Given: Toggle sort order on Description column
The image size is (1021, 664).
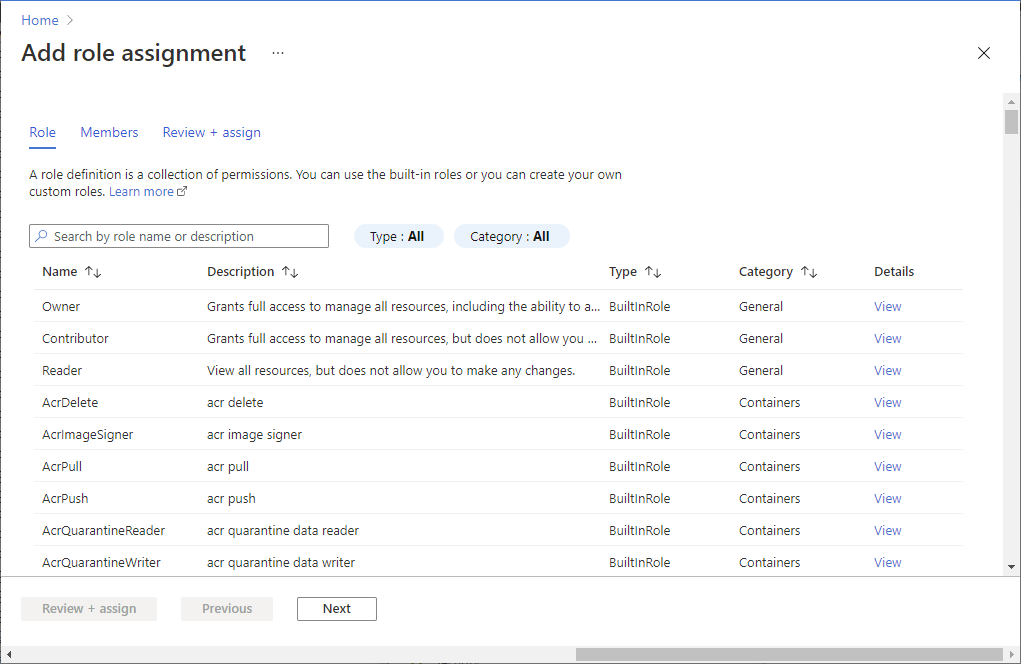Looking at the screenshot, I should coord(290,271).
